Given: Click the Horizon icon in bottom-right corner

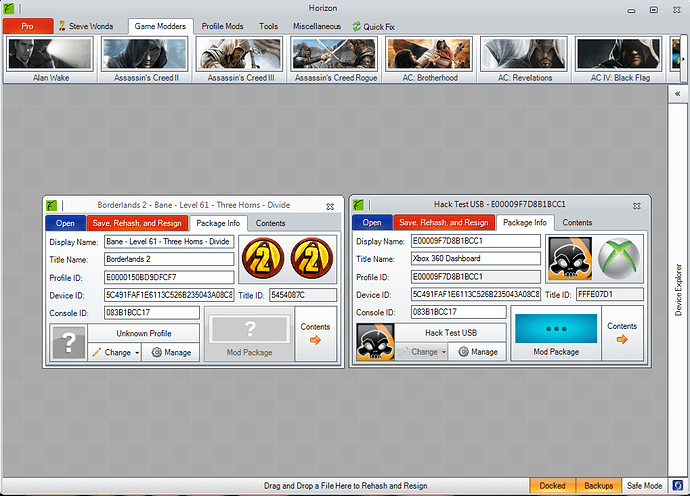Looking at the screenshot, I should tap(678, 485).
